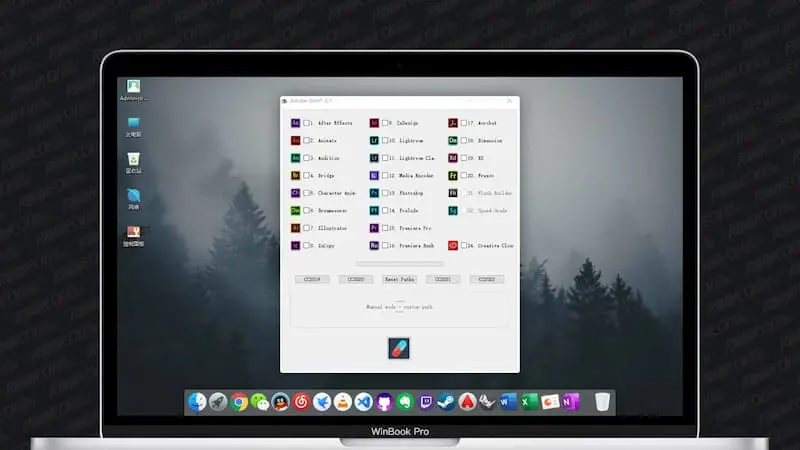Click the CC2022 preset button

click(x=487, y=279)
